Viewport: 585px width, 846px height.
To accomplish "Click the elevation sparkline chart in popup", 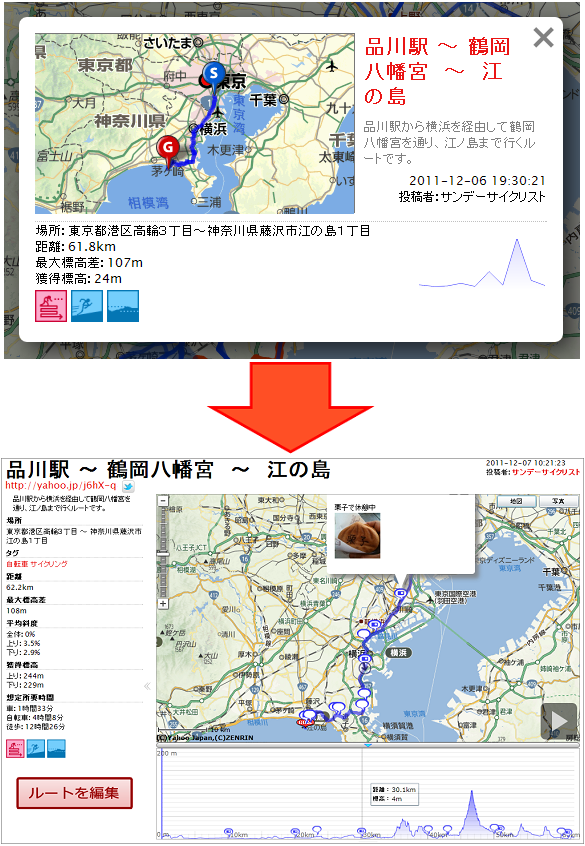I will pos(482,263).
